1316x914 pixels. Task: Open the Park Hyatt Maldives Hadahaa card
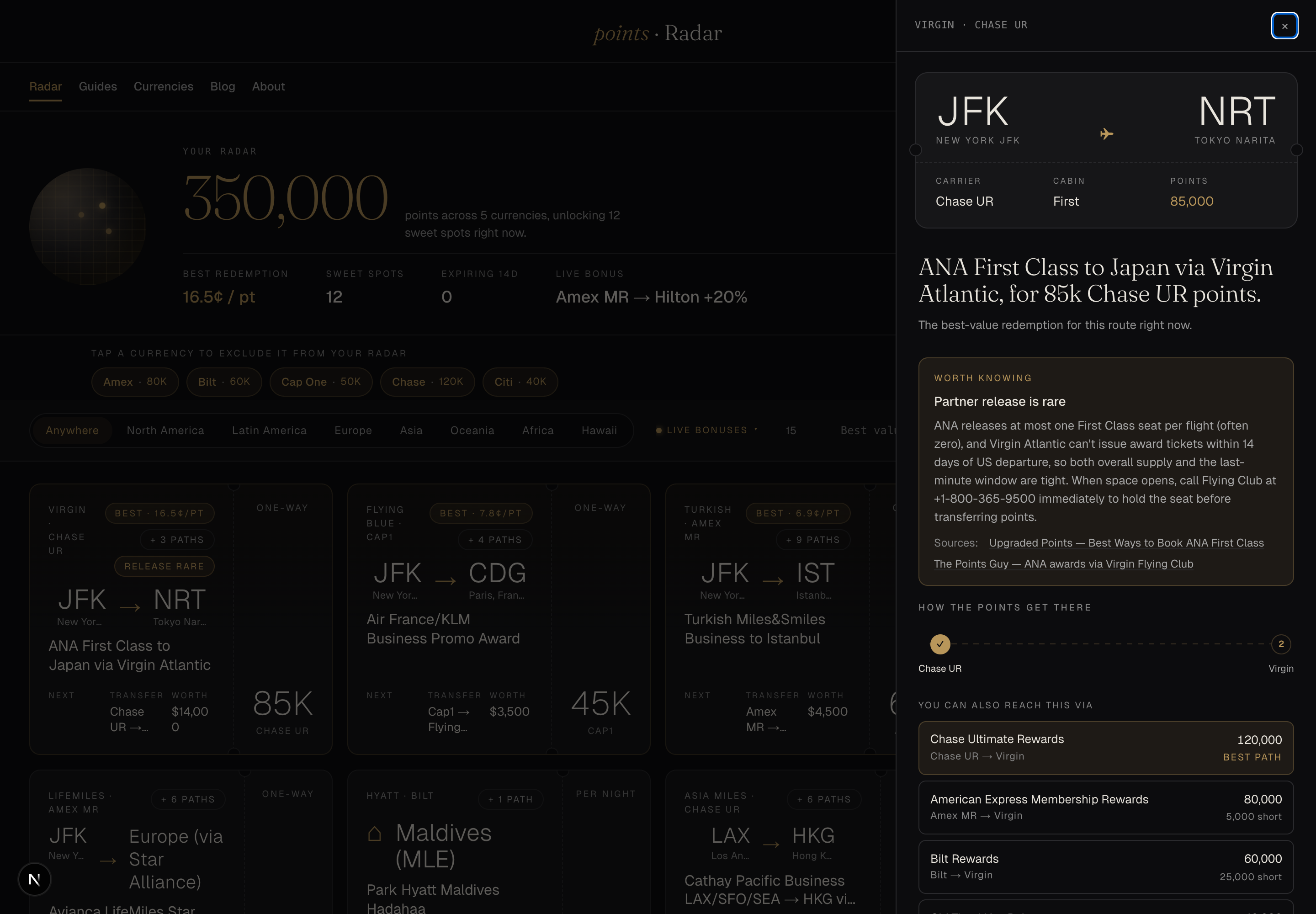pyautogui.click(x=499, y=842)
